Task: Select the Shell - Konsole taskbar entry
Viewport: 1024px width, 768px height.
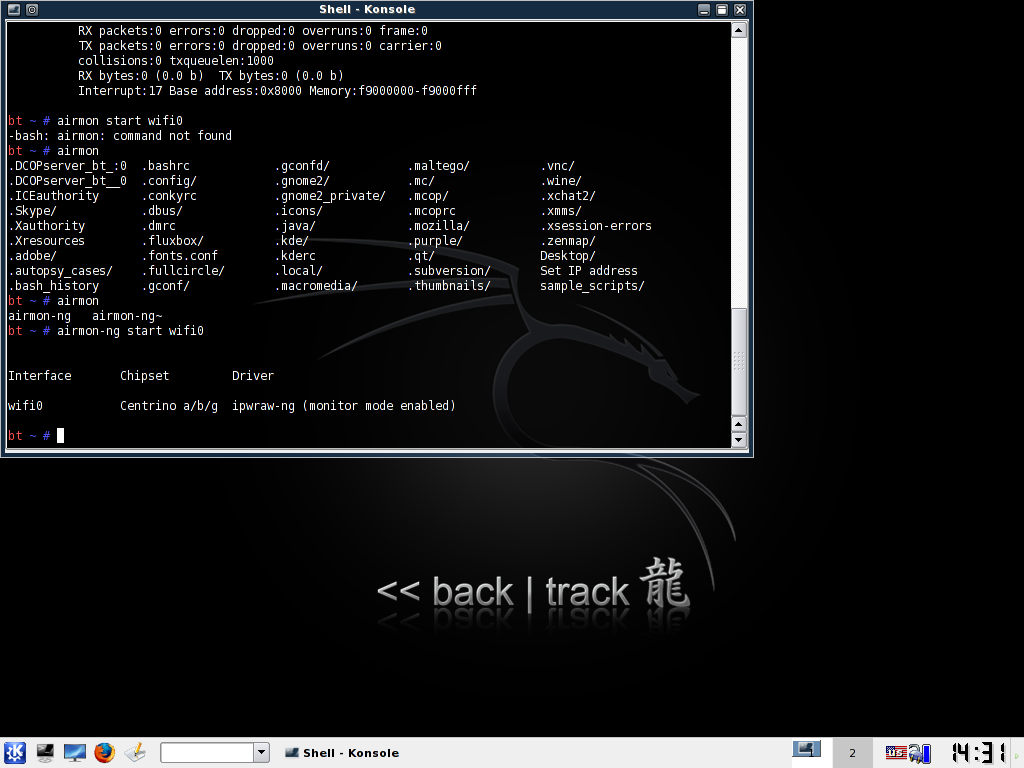Action: click(342, 752)
